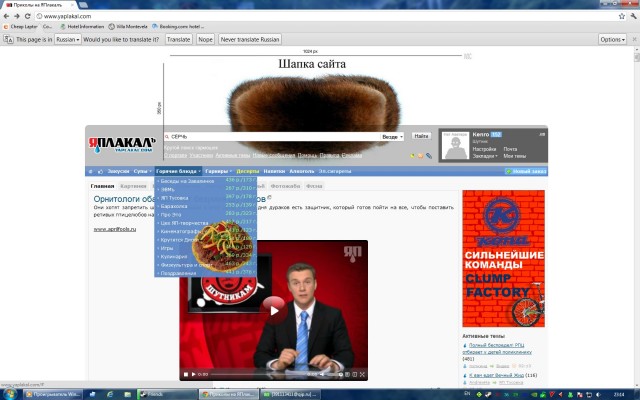This screenshot has width=640, height=400.
Task: Close the translate bar
Action: pyautogui.click(x=634, y=40)
